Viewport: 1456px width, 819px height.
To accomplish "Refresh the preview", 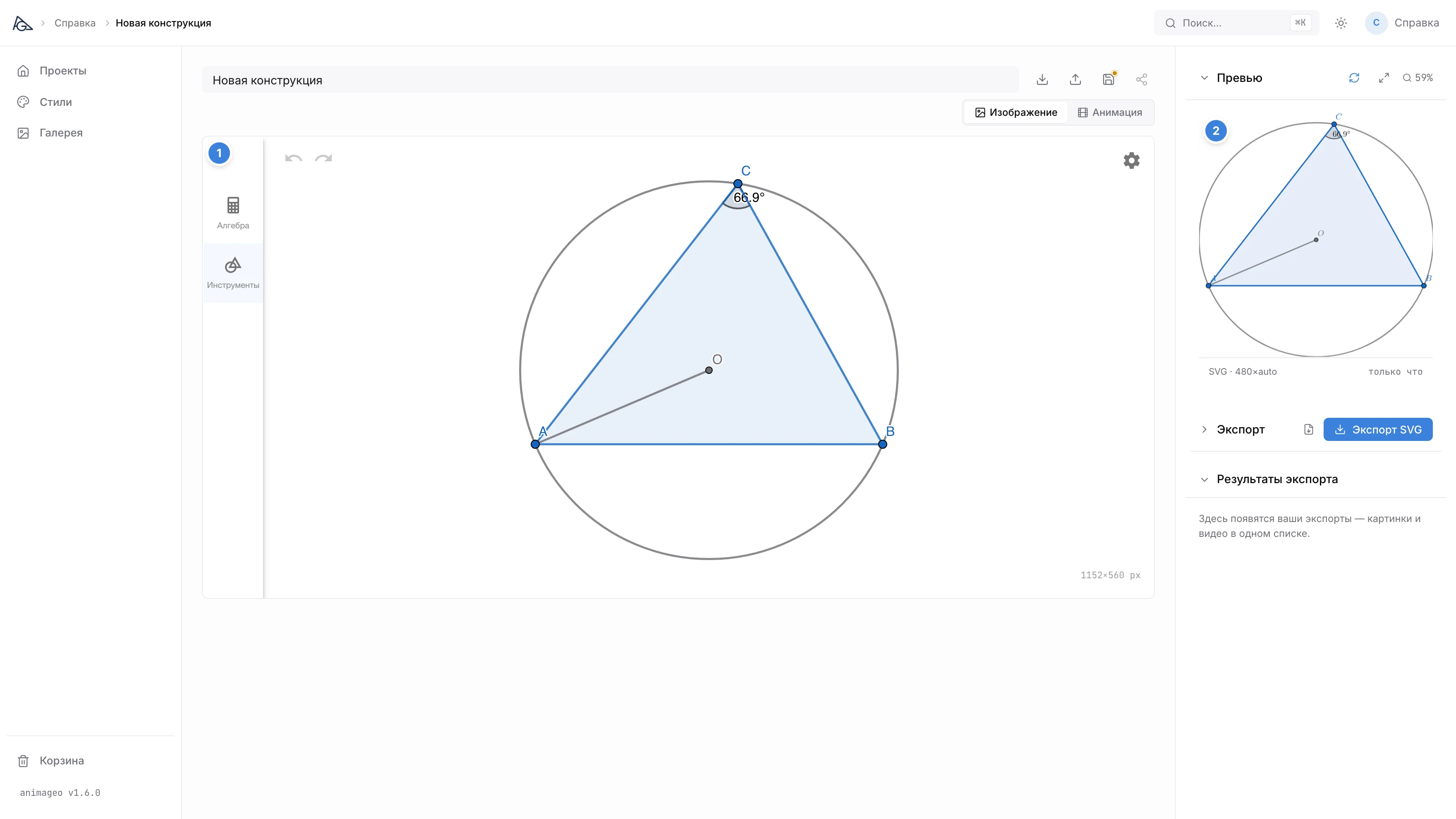I will coord(1354,78).
